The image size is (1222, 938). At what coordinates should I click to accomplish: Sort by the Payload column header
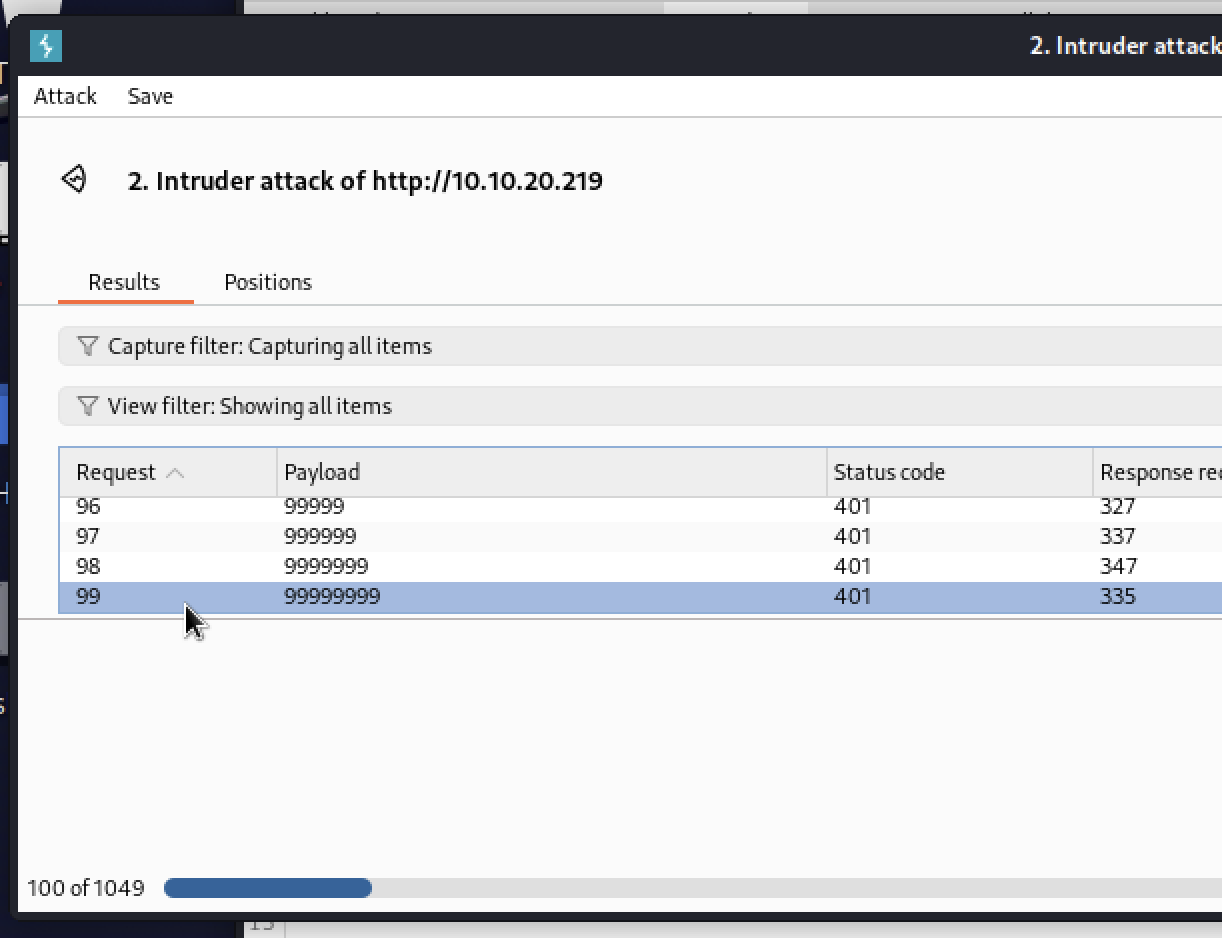(552, 472)
